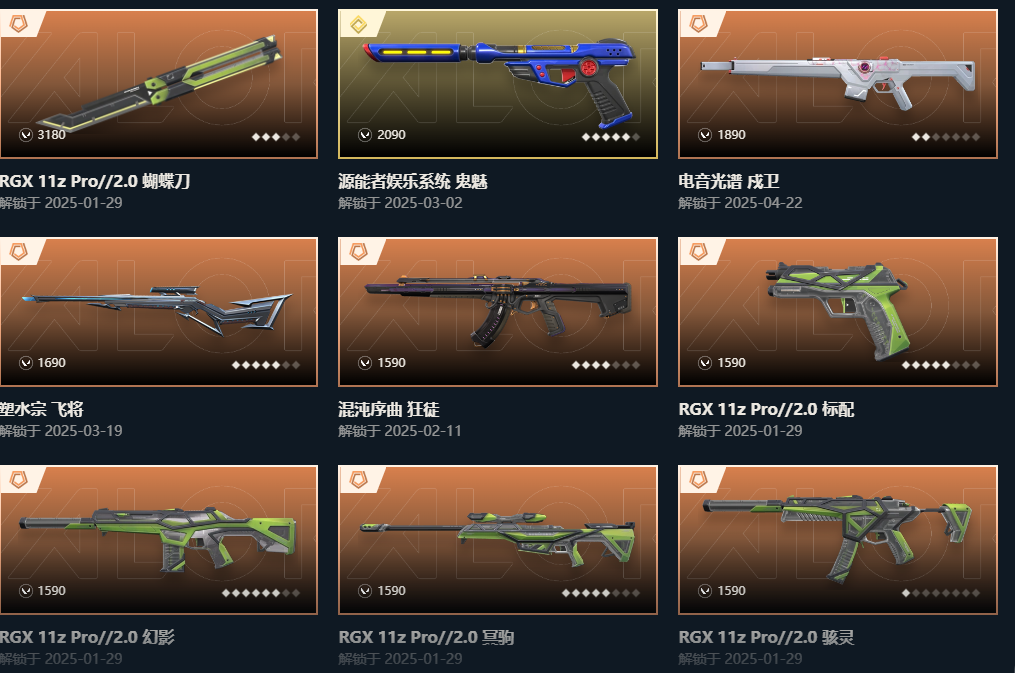Select the green RGX 标配 pistol thumbnail
This screenshot has width=1015, height=673.
tap(838, 312)
